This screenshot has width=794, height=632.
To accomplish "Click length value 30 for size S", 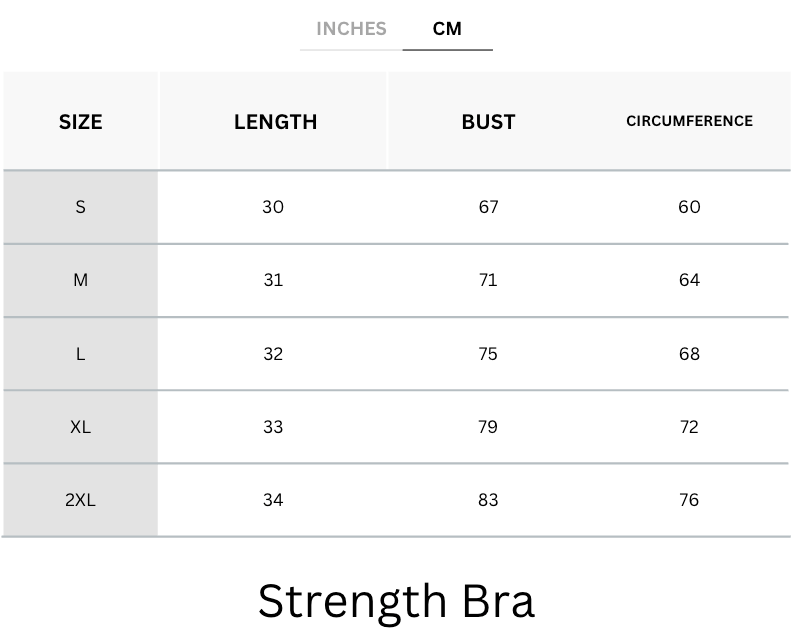I will [x=273, y=207].
